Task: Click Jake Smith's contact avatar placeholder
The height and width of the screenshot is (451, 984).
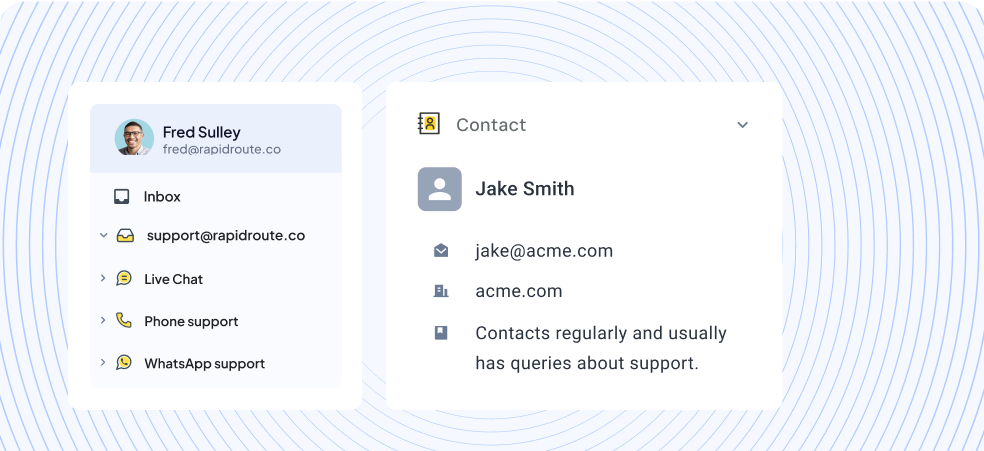Action: [440, 189]
